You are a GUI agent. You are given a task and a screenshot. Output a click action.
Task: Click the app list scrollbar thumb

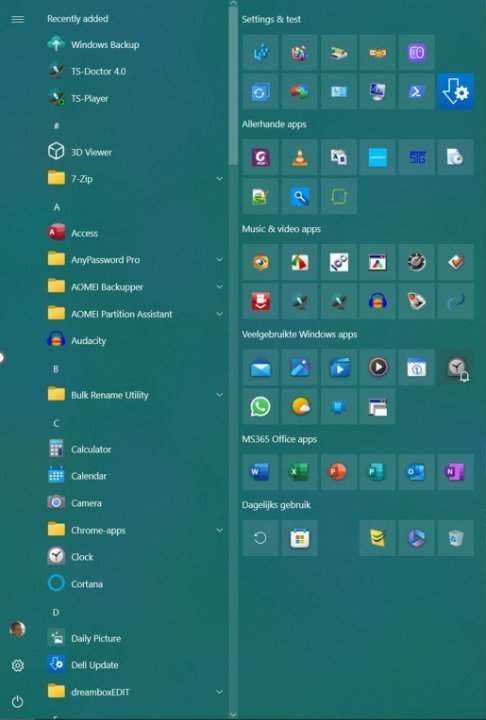pos(233,86)
